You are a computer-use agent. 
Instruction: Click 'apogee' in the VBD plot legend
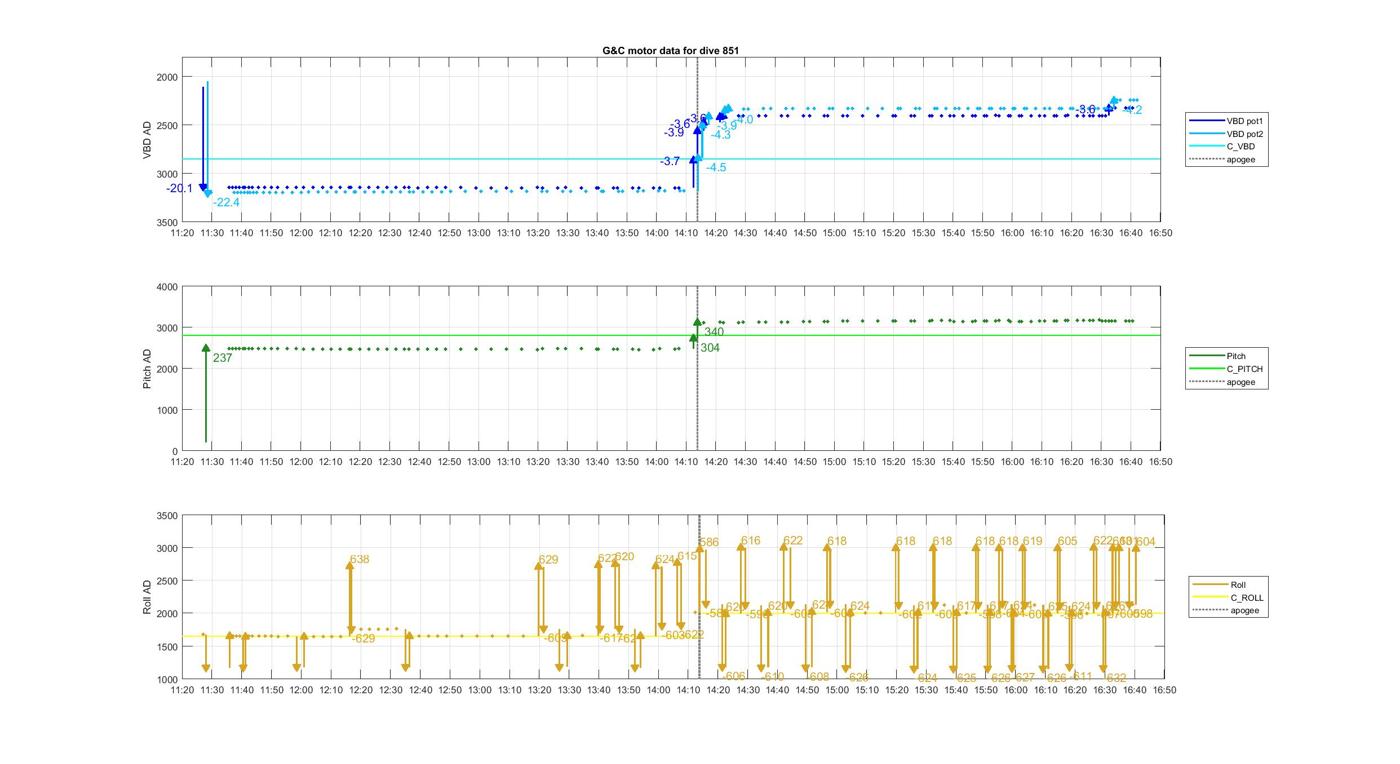[1241, 159]
